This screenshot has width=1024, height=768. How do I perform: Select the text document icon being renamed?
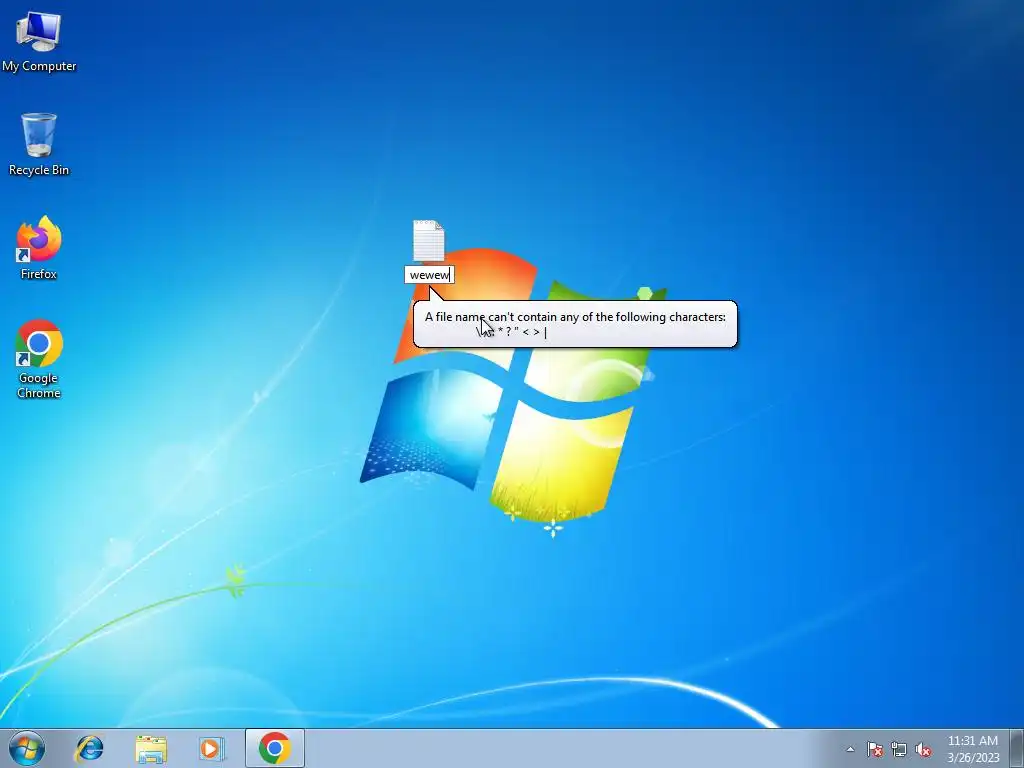(x=428, y=241)
